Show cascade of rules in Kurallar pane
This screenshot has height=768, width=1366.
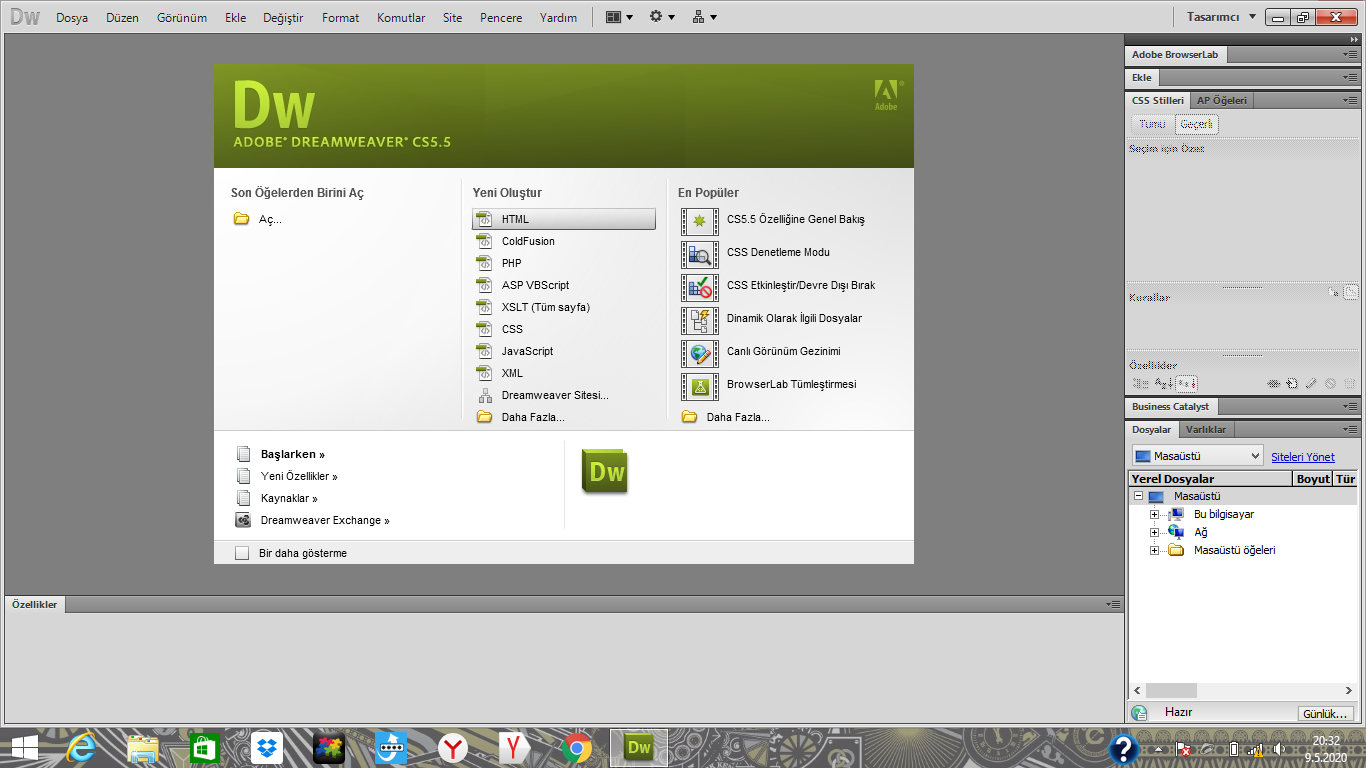click(1351, 293)
